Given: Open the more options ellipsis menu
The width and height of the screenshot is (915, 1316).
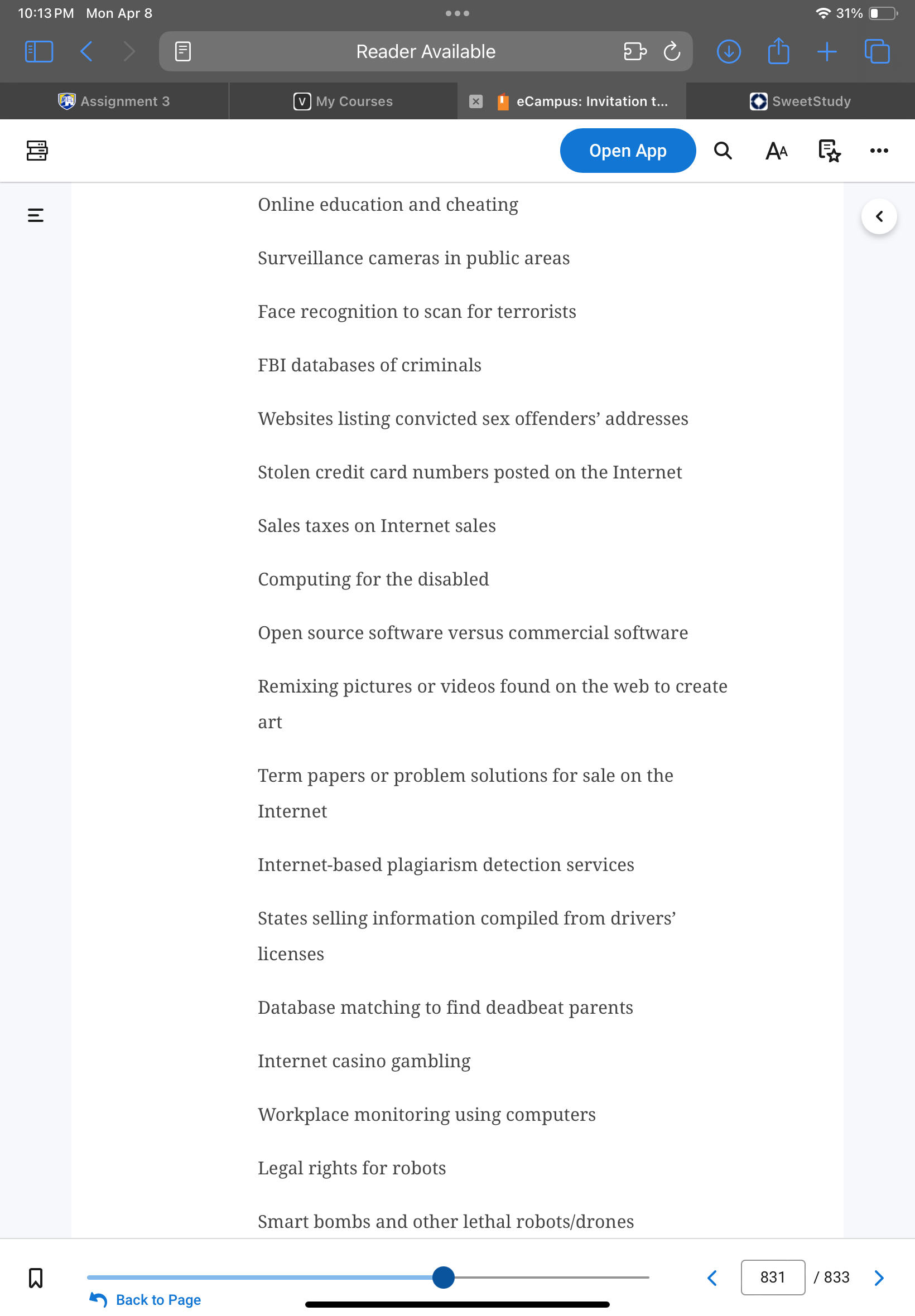Looking at the screenshot, I should pos(879,151).
